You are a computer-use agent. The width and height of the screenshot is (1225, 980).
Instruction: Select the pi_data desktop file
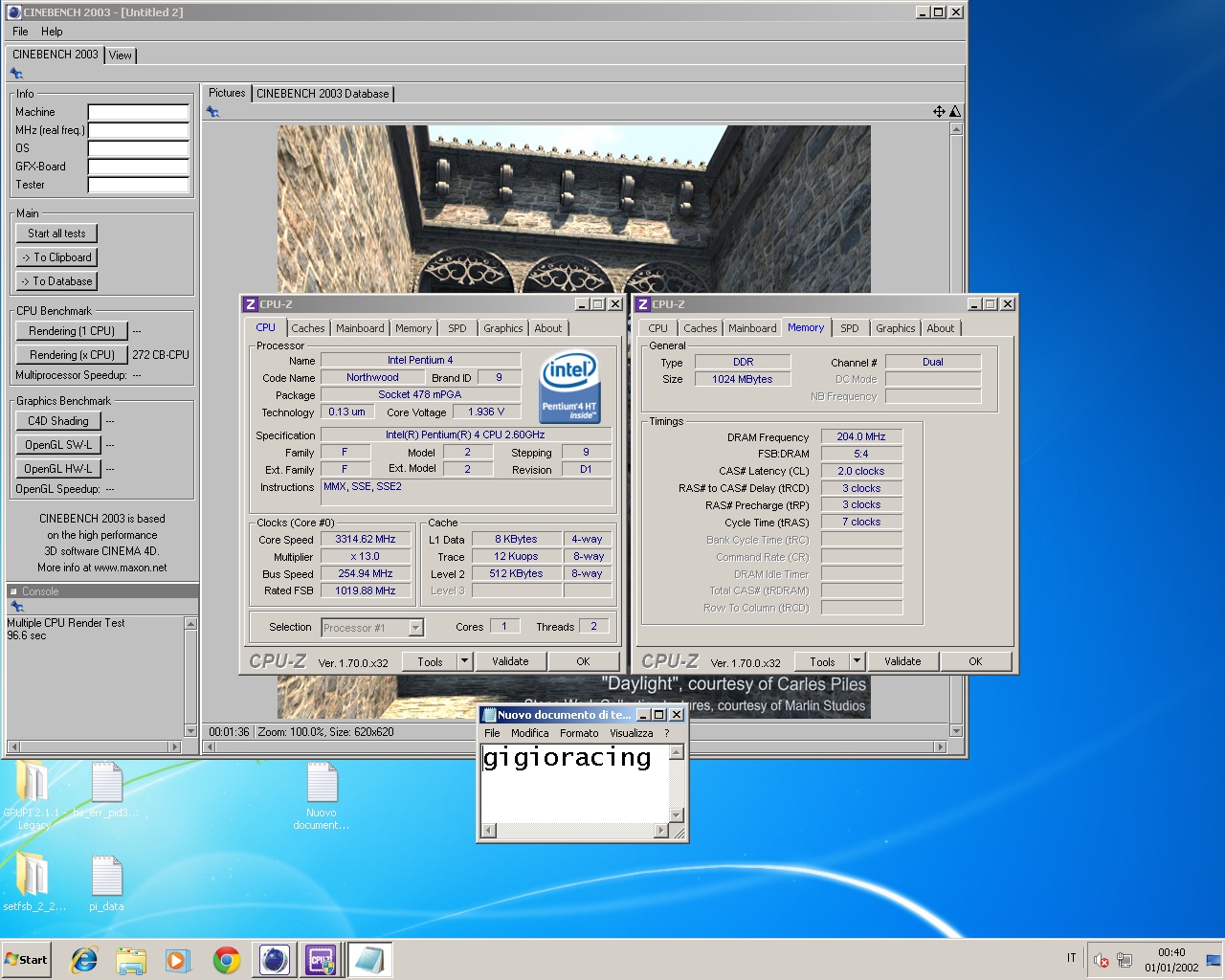[106, 882]
